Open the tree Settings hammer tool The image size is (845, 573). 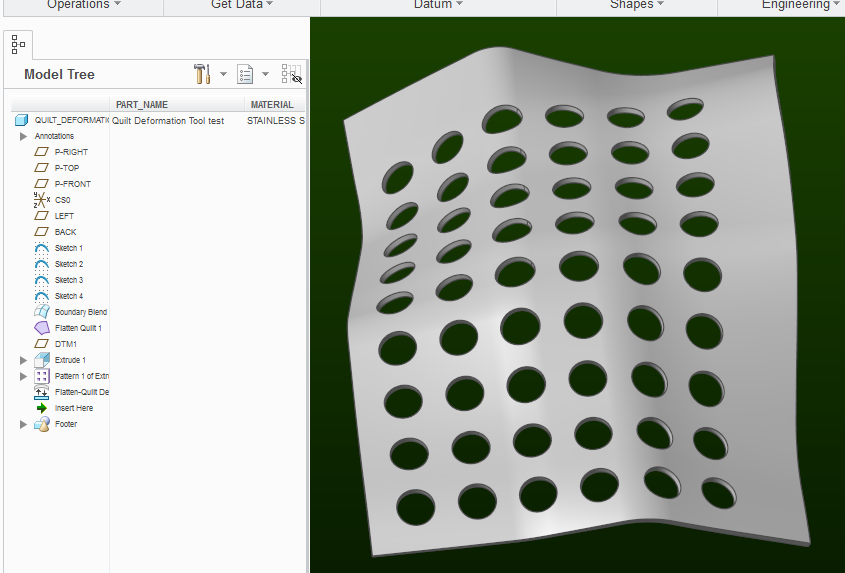tap(202, 74)
